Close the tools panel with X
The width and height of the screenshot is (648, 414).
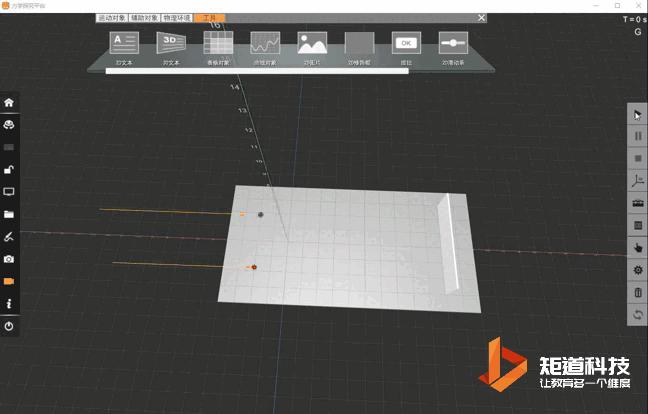[481, 18]
